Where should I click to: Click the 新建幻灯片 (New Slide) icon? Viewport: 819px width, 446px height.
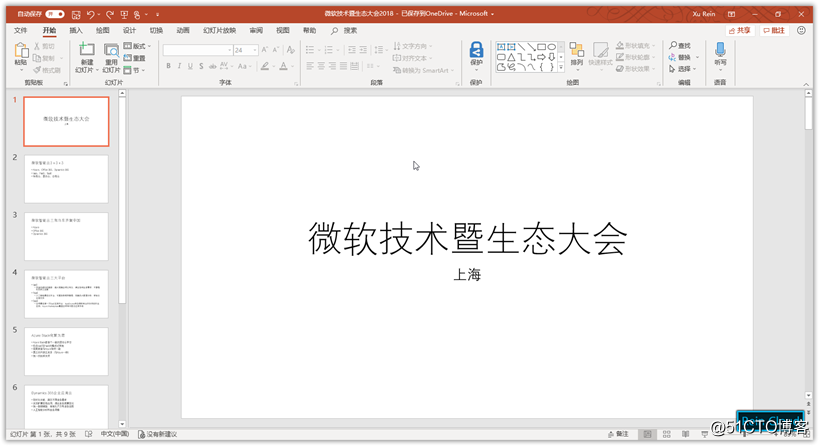(87, 50)
